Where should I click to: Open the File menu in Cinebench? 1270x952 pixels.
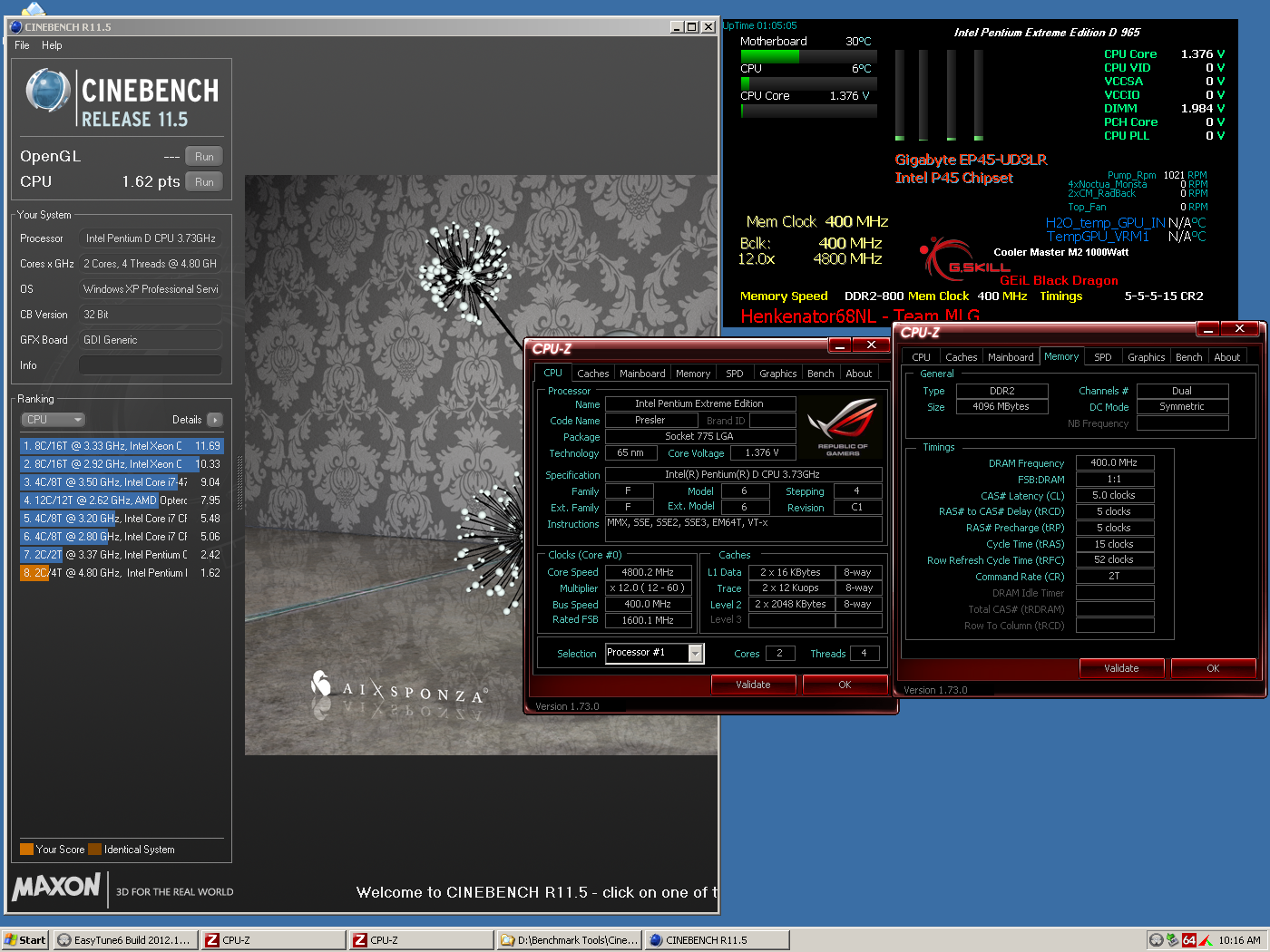[x=22, y=45]
